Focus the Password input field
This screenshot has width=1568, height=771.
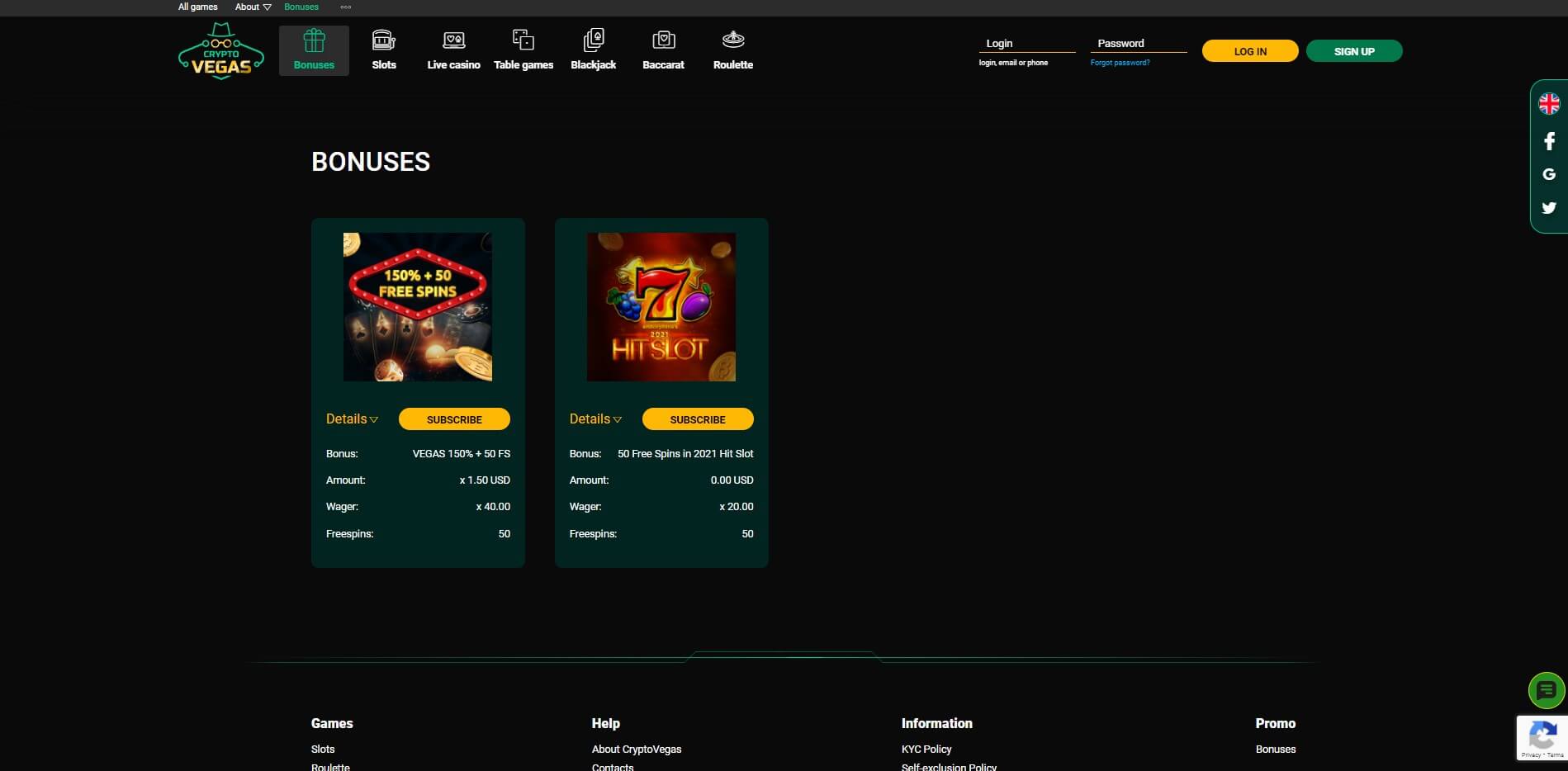click(x=1139, y=44)
